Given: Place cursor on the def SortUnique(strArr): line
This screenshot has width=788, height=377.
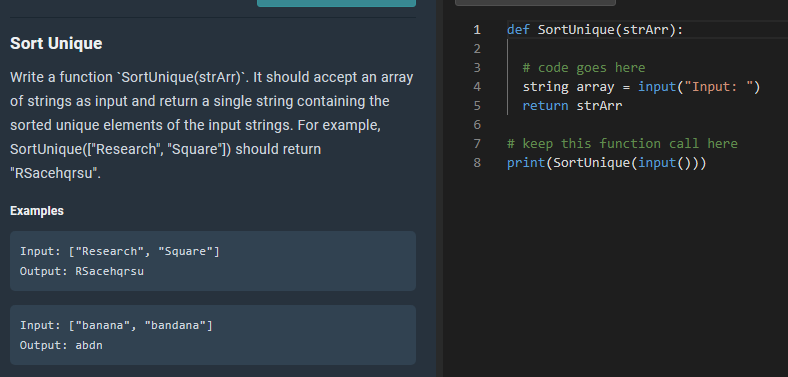Looking at the screenshot, I should click(x=595, y=30).
